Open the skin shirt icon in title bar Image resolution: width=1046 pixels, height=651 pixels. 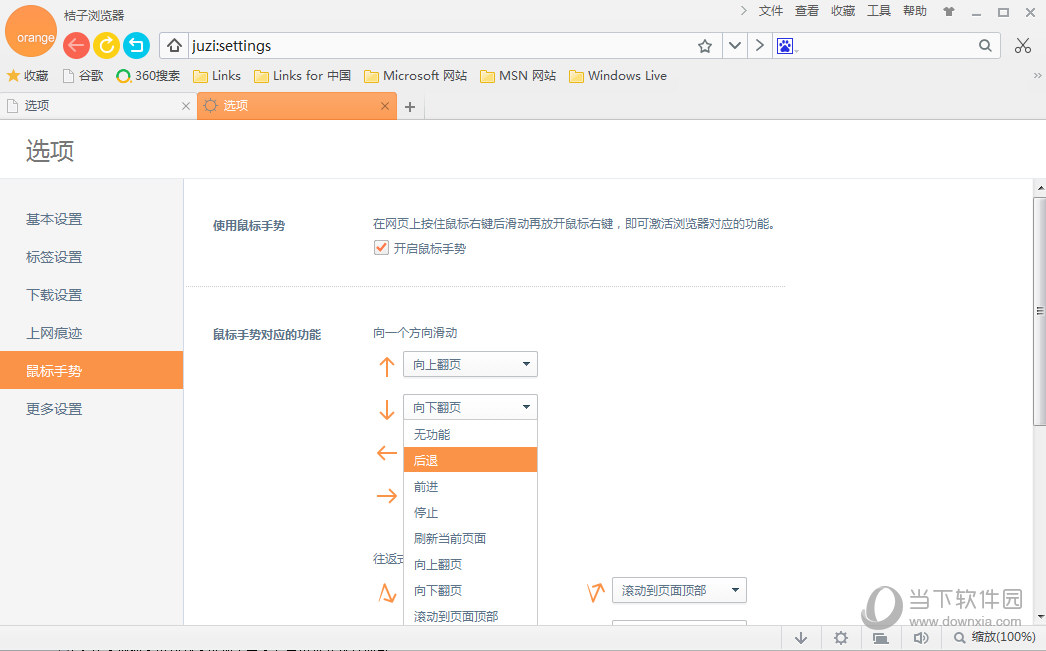click(x=949, y=12)
